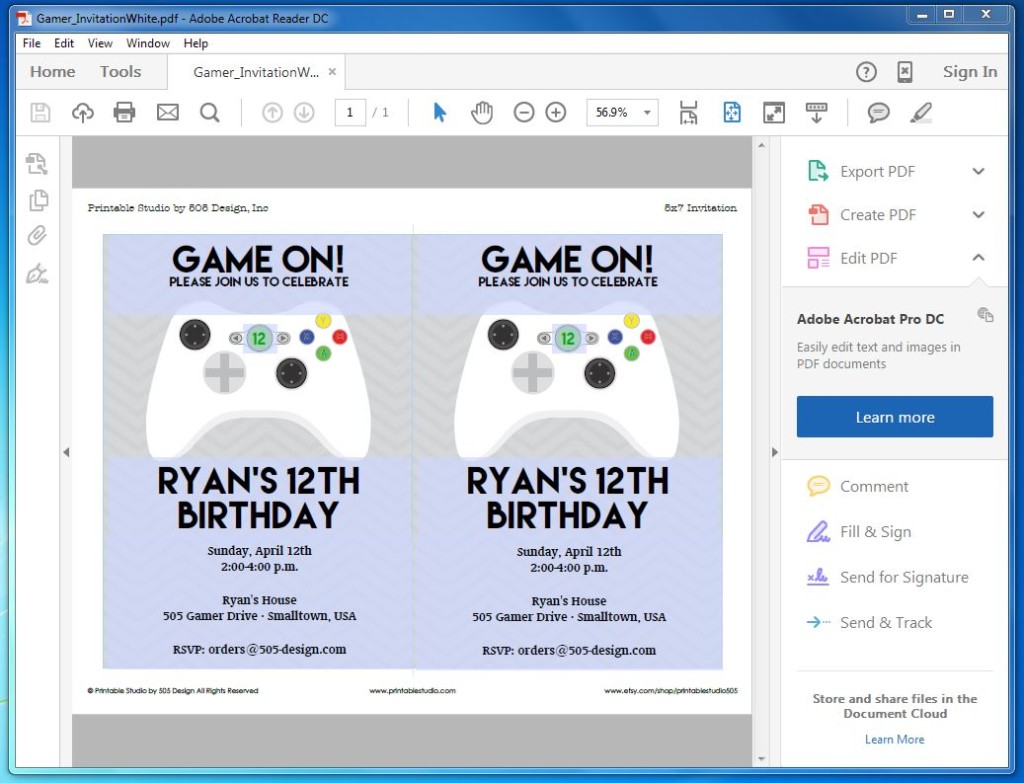The image size is (1024, 783).
Task: Upload the file to Document Cloud
Action: [x=82, y=112]
